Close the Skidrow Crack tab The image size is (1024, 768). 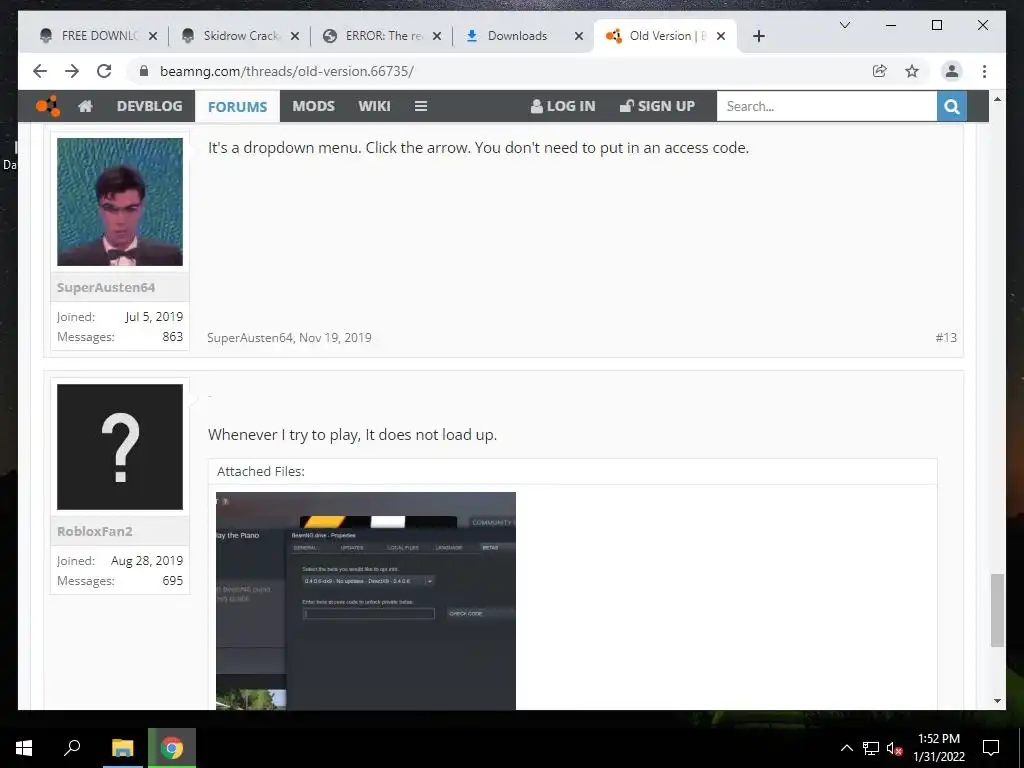pyautogui.click(x=295, y=36)
